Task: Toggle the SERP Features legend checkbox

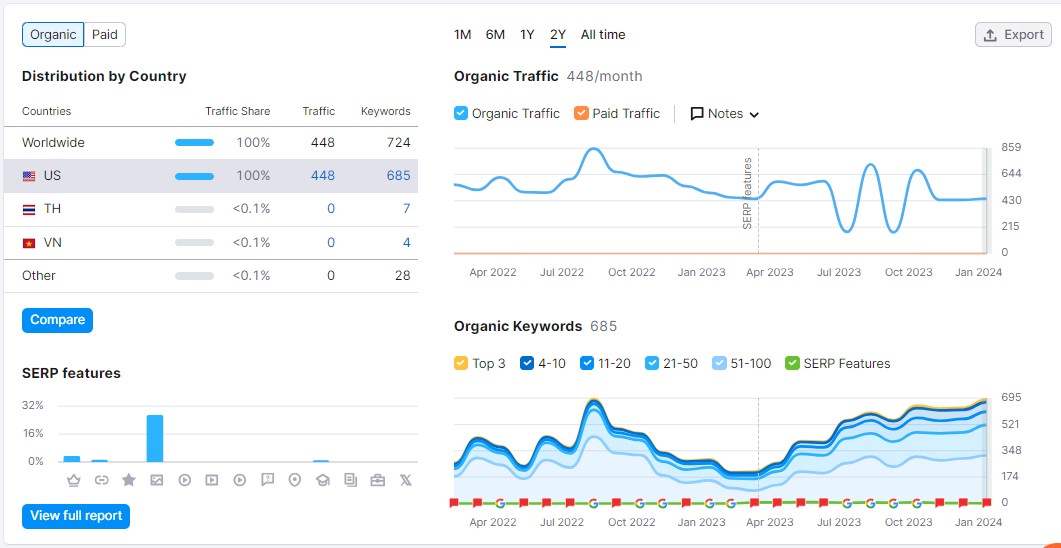Action: (793, 363)
